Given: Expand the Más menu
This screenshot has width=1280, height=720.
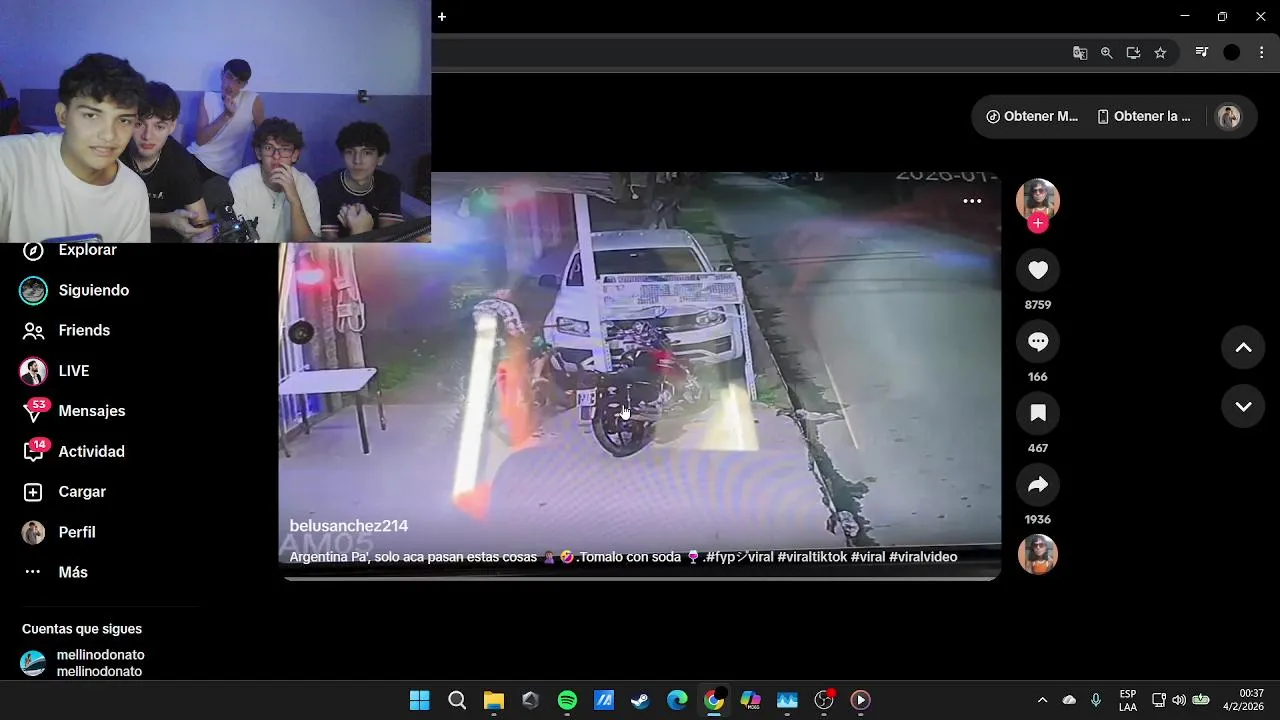Looking at the screenshot, I should pyautogui.click(x=57, y=572).
